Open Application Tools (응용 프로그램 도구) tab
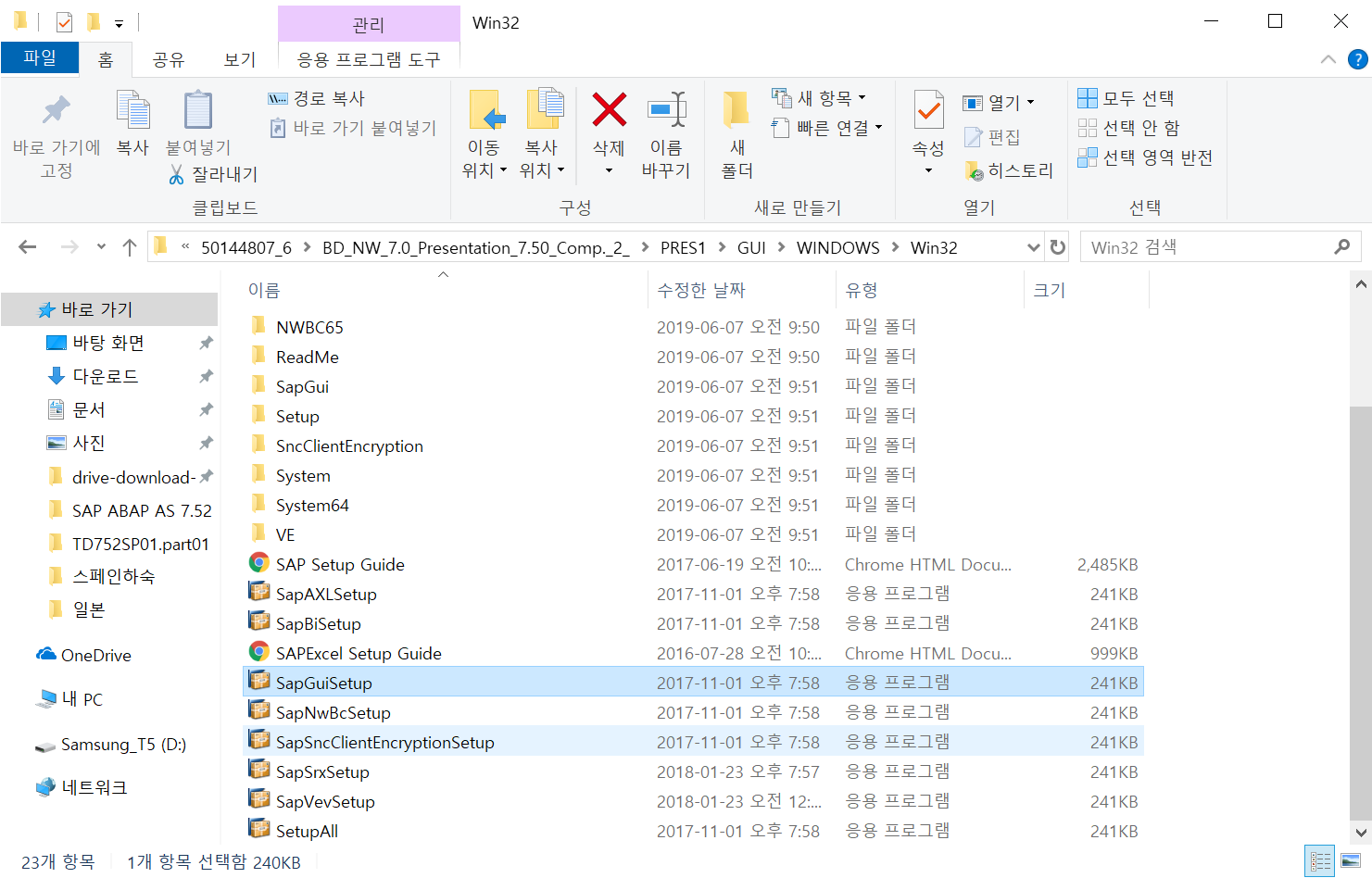This screenshot has height=878, width=1372. click(x=369, y=59)
